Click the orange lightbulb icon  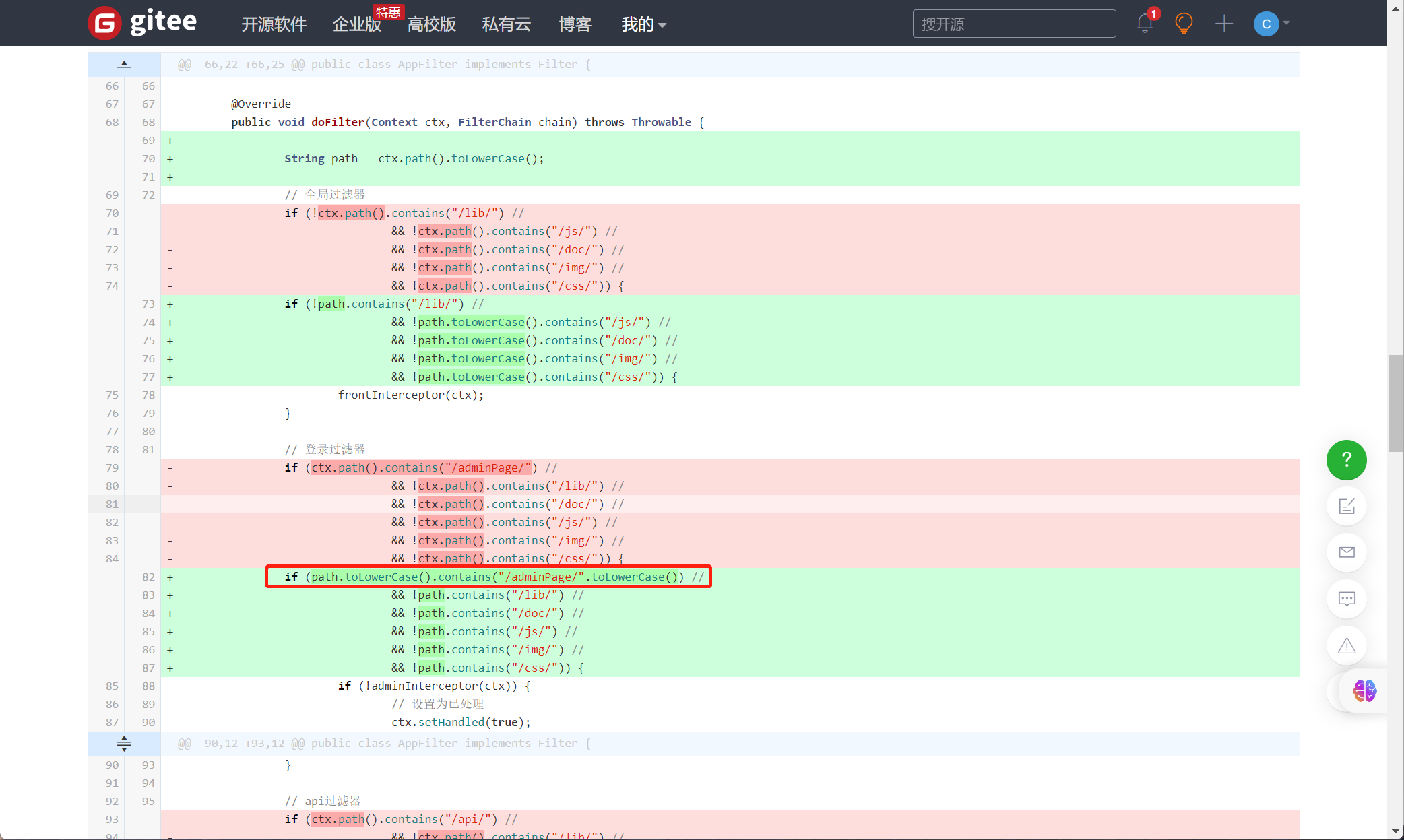point(1184,24)
